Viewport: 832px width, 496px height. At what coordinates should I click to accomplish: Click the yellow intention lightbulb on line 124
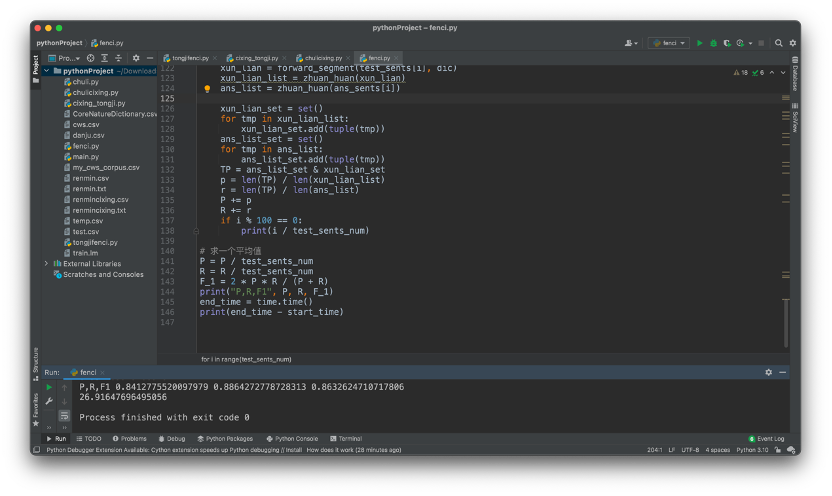[x=207, y=89]
